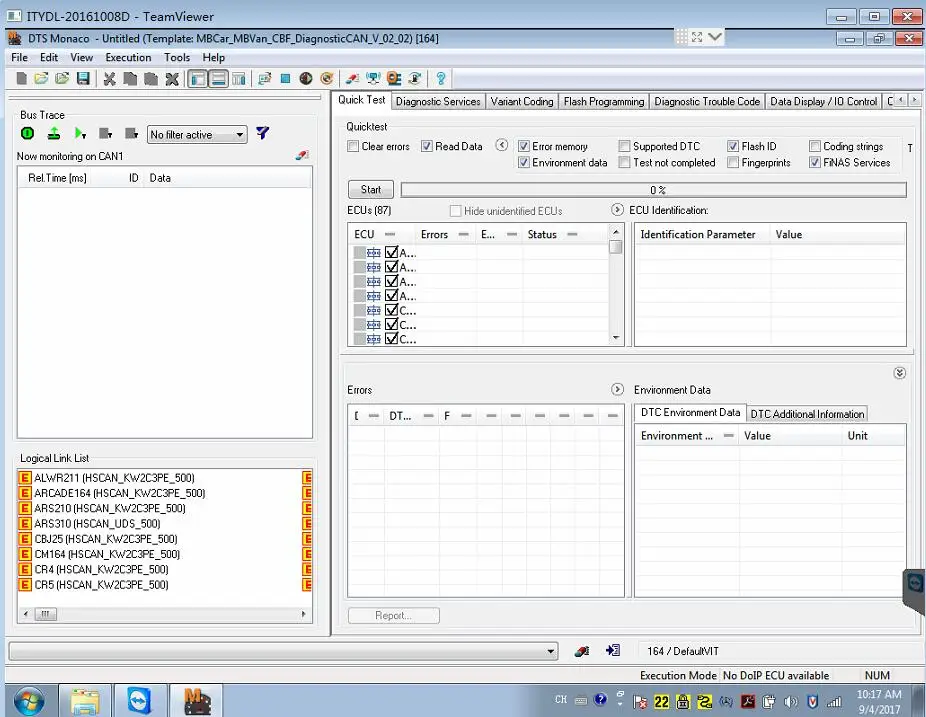
Task: Uncheck the Flash ID option
Action: pos(733,147)
